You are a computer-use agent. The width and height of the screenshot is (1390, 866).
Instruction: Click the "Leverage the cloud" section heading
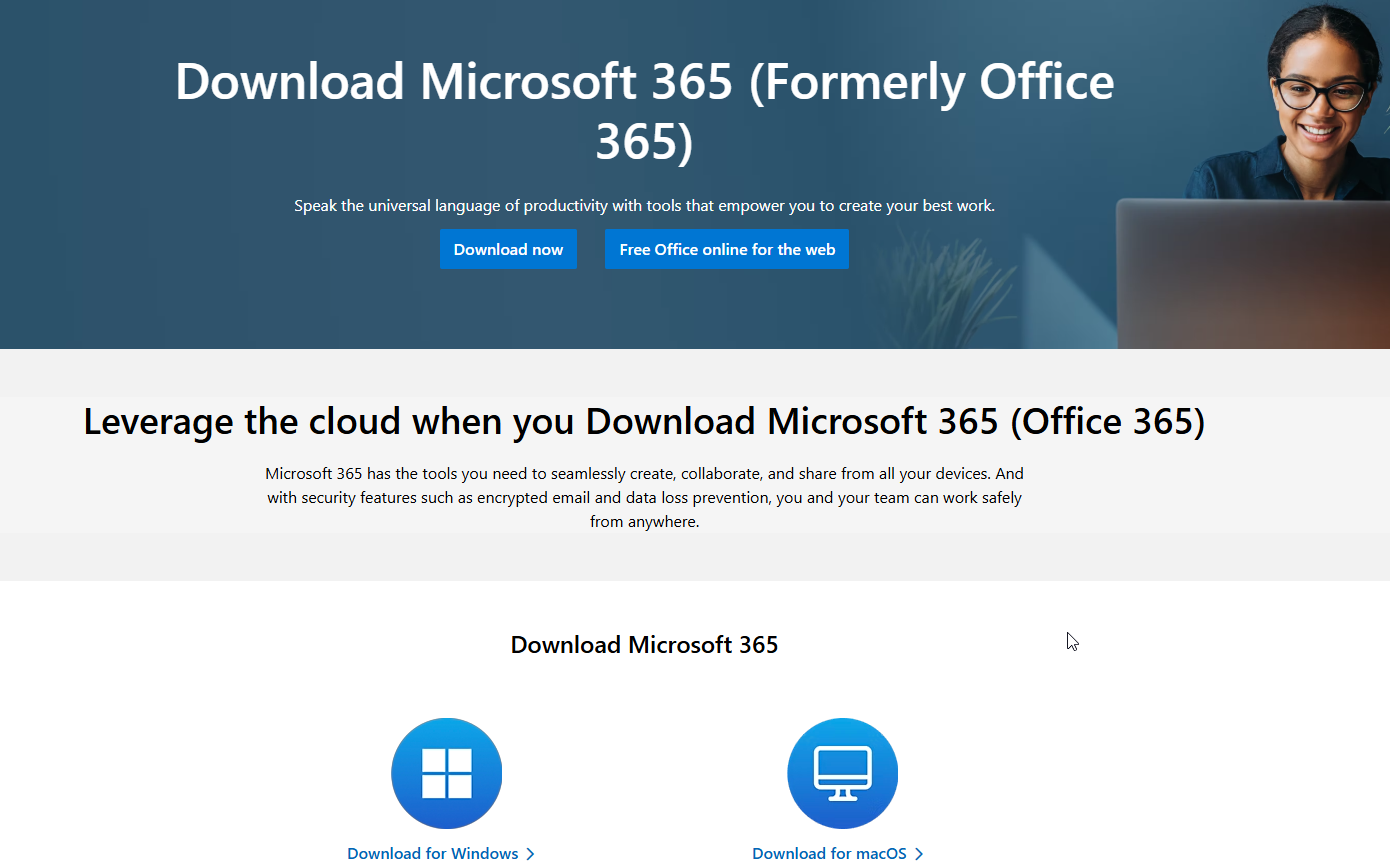pos(644,421)
